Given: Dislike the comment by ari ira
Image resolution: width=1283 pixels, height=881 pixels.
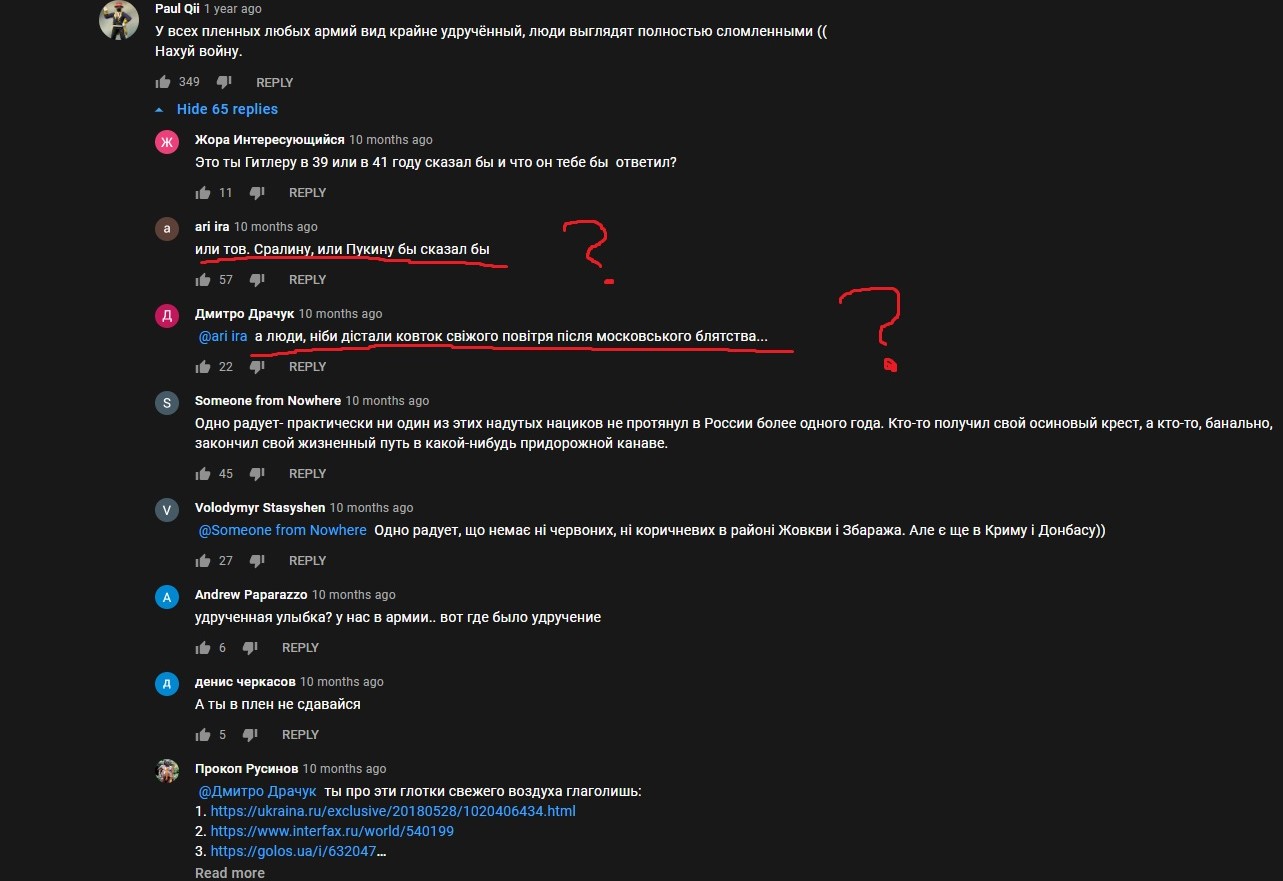Looking at the screenshot, I should click(257, 279).
